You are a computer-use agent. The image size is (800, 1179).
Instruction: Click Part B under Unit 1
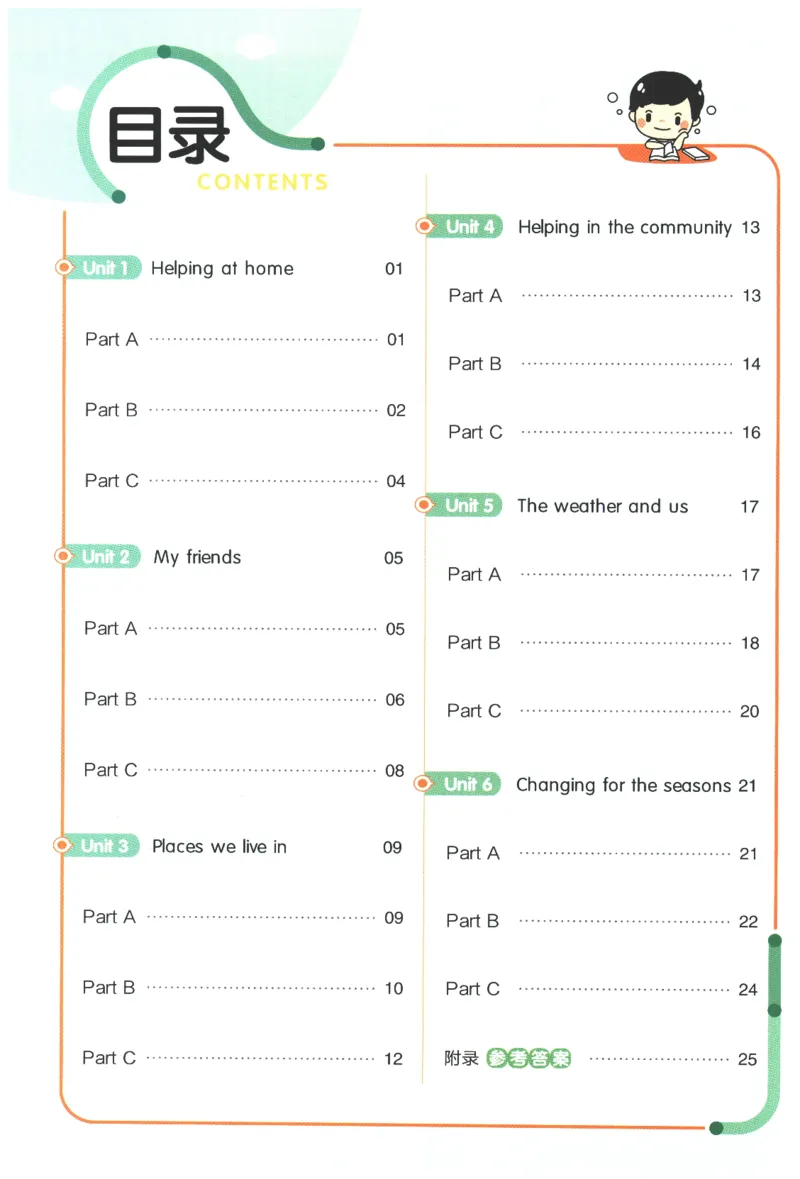point(111,410)
